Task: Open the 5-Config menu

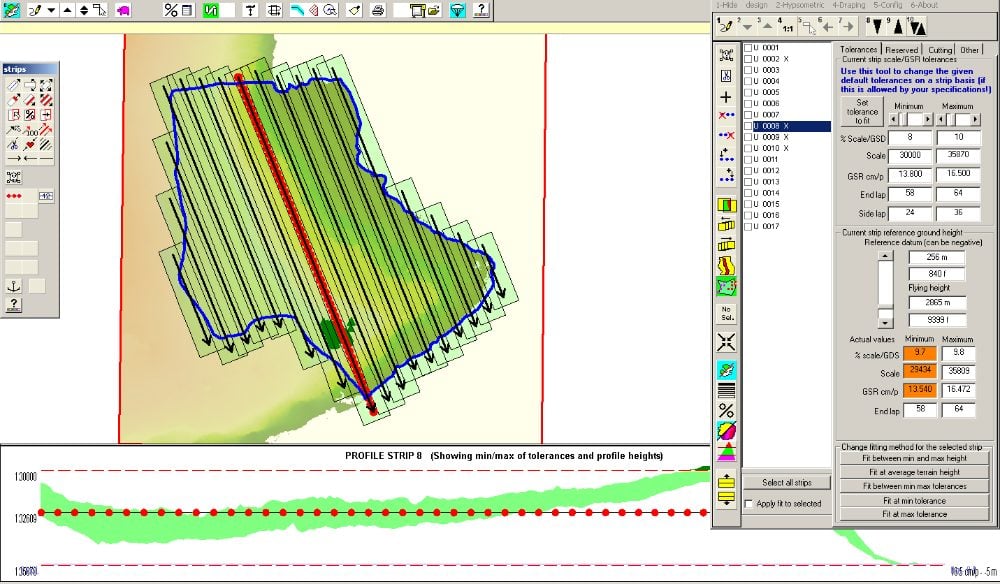Action: click(888, 5)
